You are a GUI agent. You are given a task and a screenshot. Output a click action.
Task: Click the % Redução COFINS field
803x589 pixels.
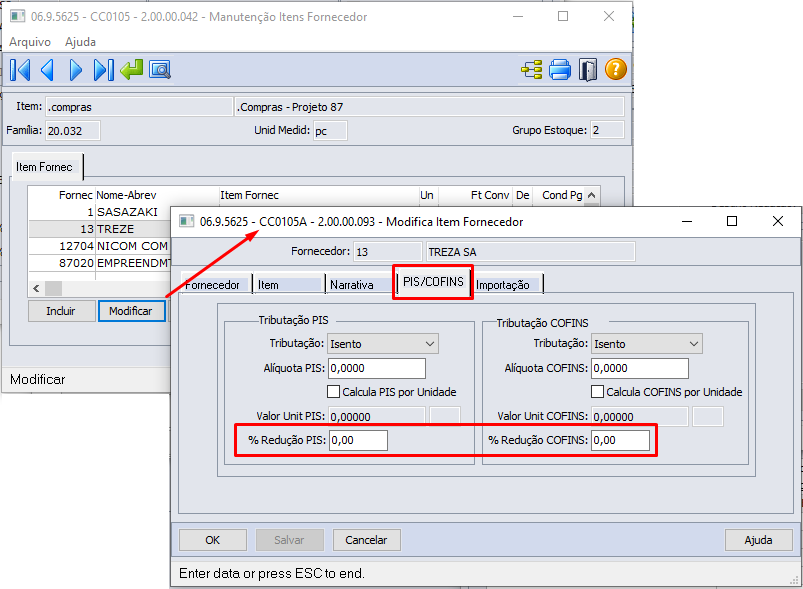pos(620,440)
